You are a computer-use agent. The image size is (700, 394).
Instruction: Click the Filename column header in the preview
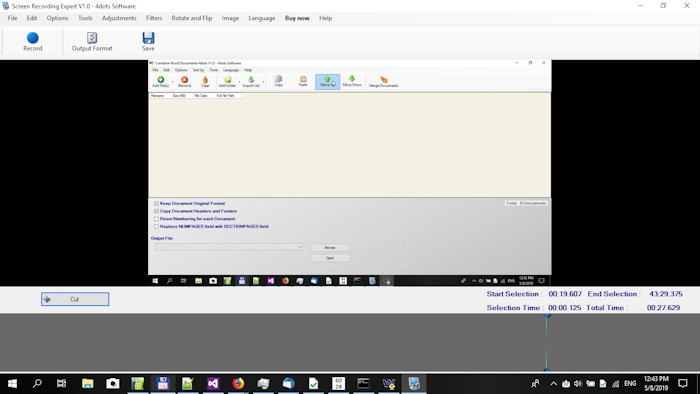coord(158,96)
